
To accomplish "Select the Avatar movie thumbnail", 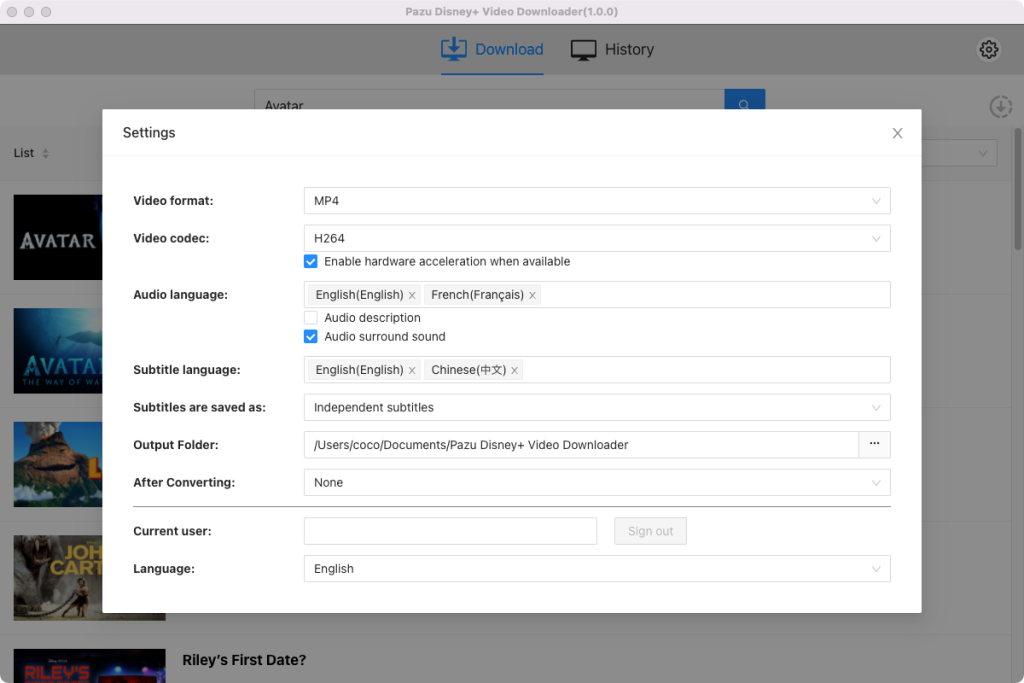I will [58, 237].
